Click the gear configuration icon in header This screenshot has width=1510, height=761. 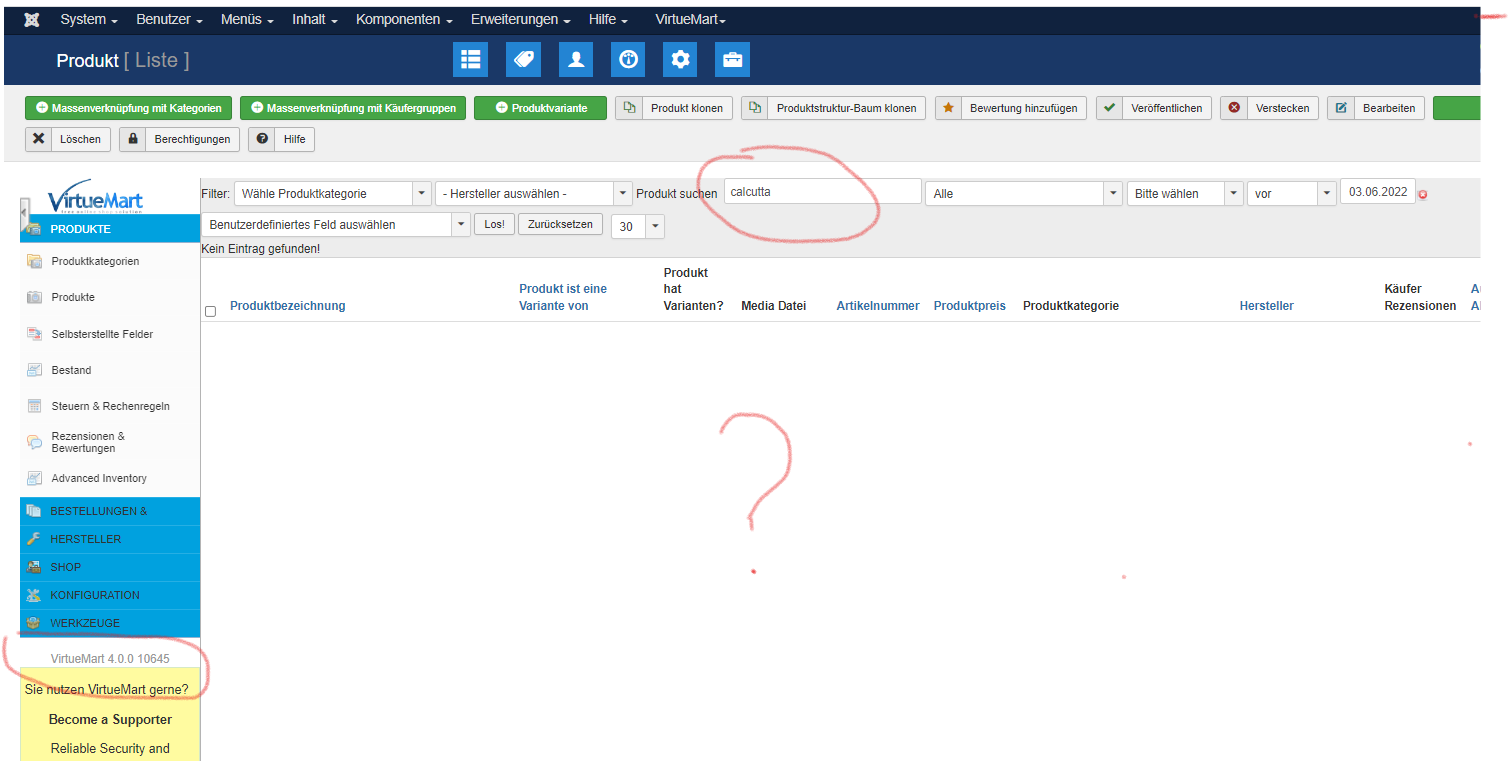coord(680,60)
